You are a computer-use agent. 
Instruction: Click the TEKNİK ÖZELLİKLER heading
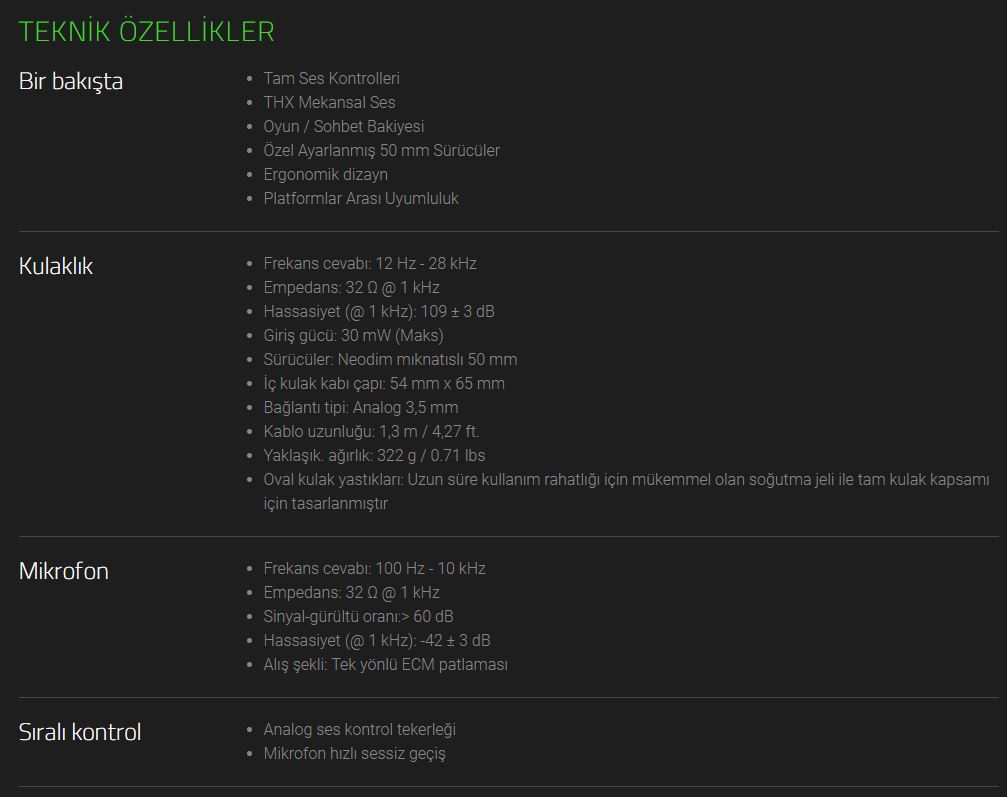tap(146, 31)
